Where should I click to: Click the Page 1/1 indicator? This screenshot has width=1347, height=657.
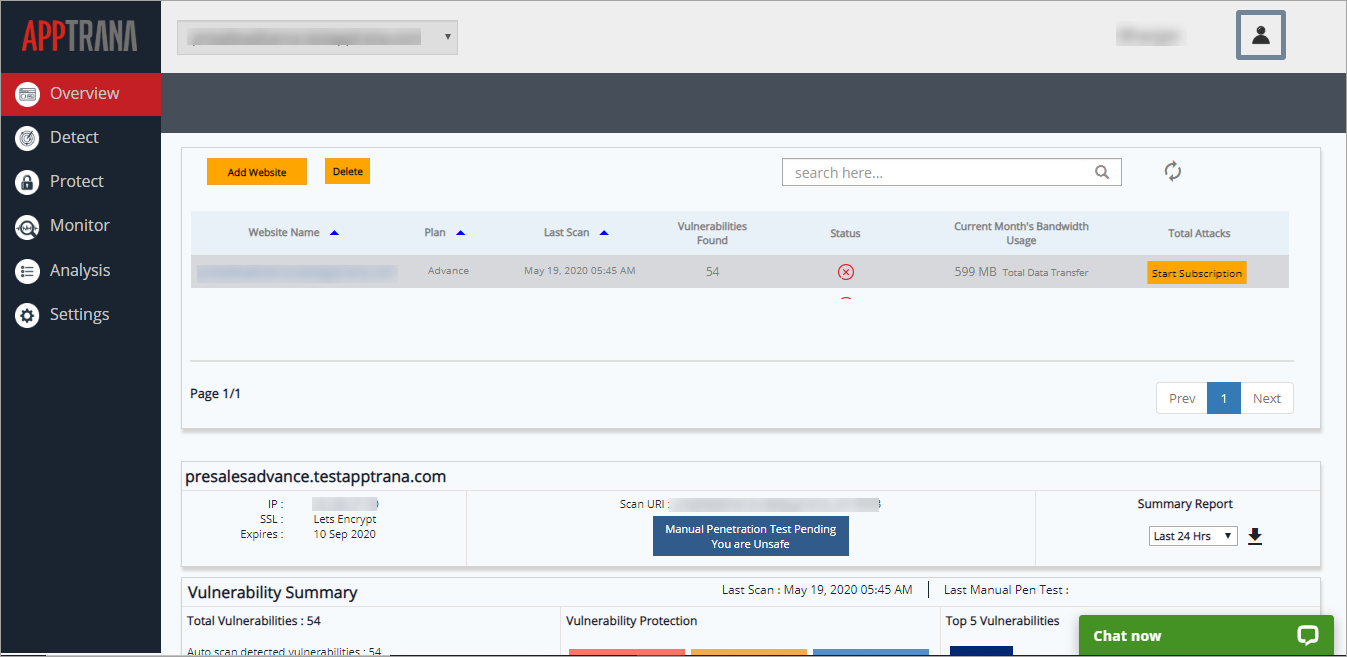215,394
